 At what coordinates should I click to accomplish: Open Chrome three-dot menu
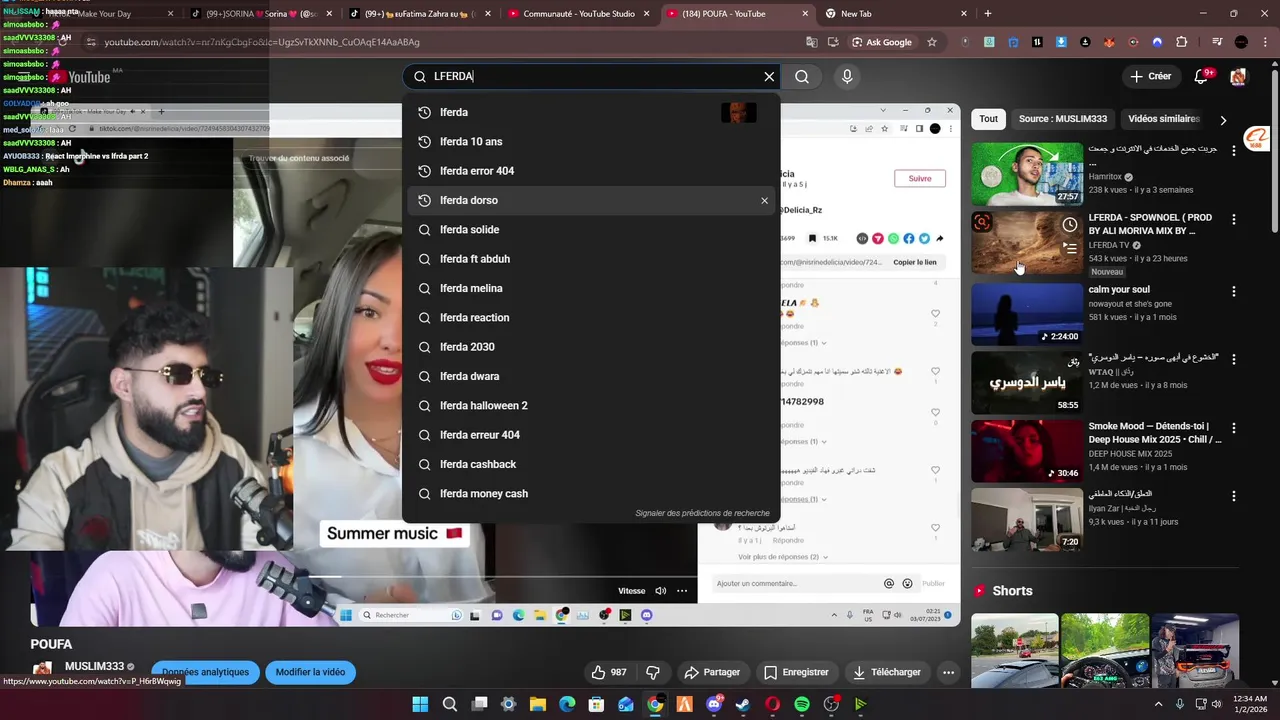coord(1264,42)
